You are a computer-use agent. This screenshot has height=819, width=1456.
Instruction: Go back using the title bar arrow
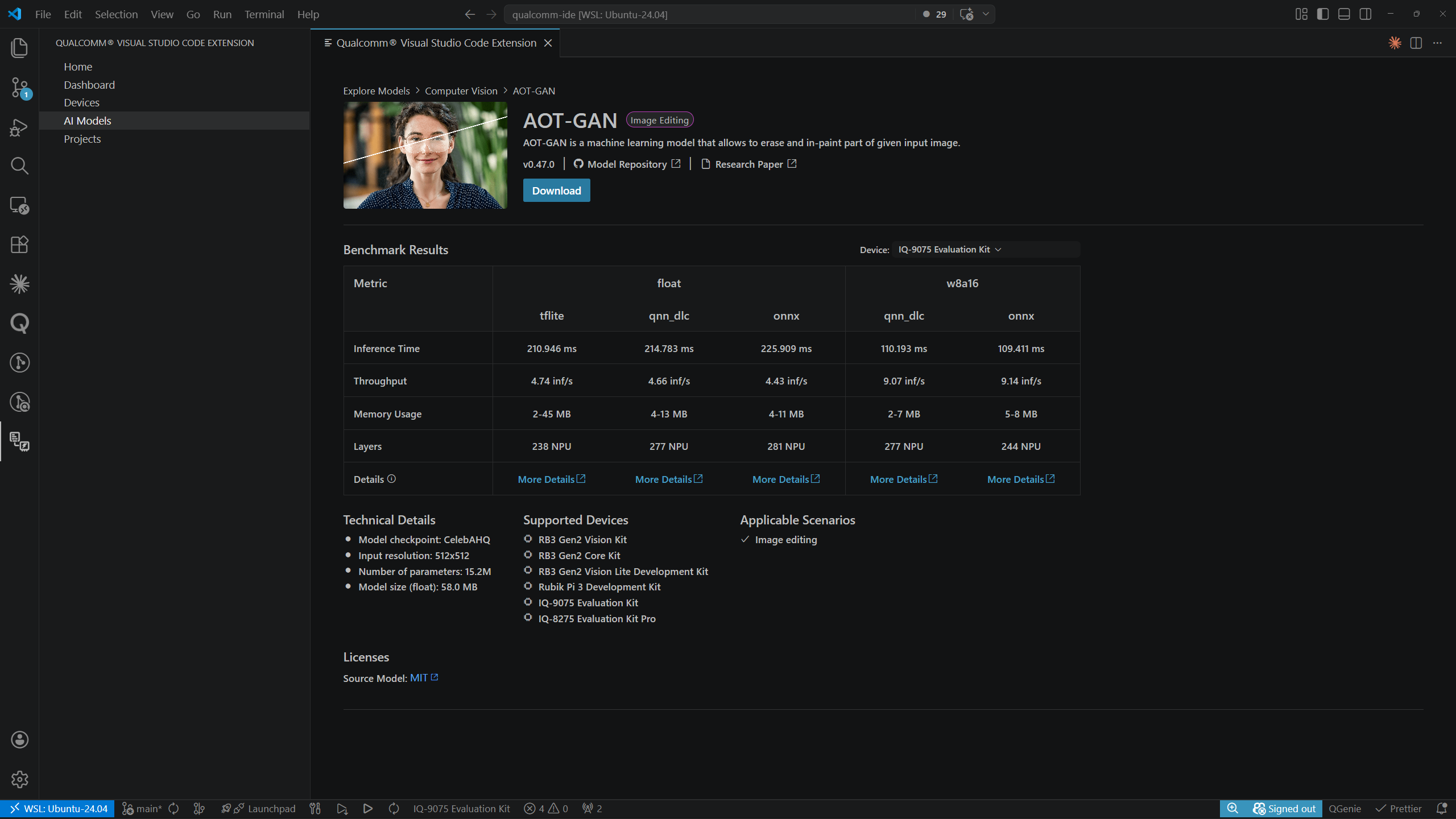tap(470, 14)
